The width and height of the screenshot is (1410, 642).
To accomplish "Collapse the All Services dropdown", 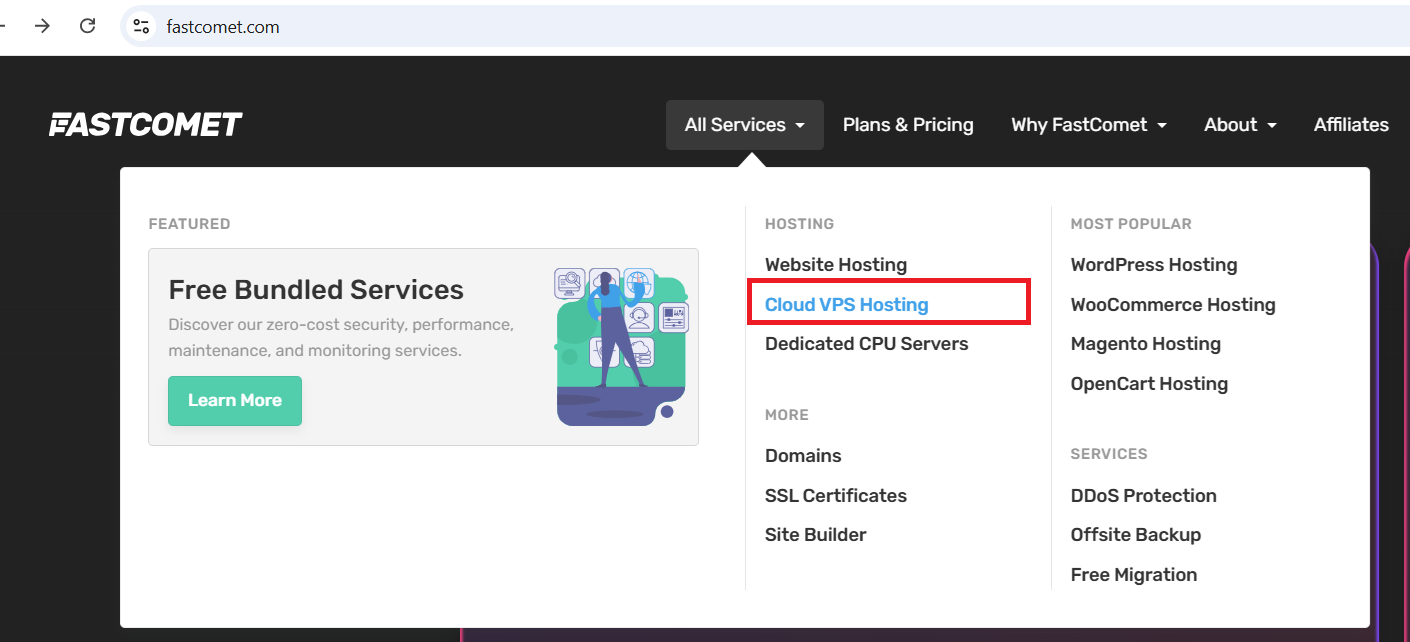I will click(x=745, y=125).
